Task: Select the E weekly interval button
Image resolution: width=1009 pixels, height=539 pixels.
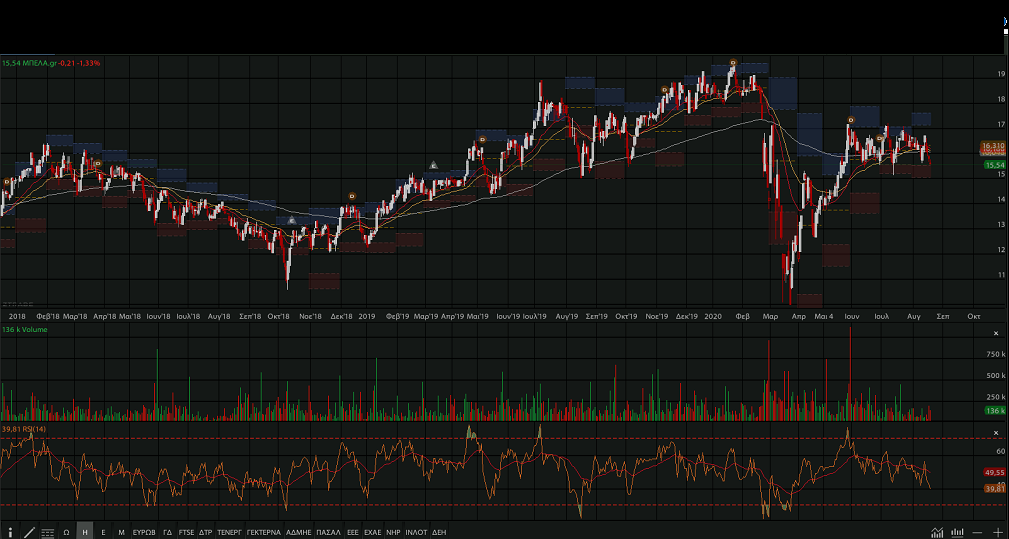Action: point(103,532)
